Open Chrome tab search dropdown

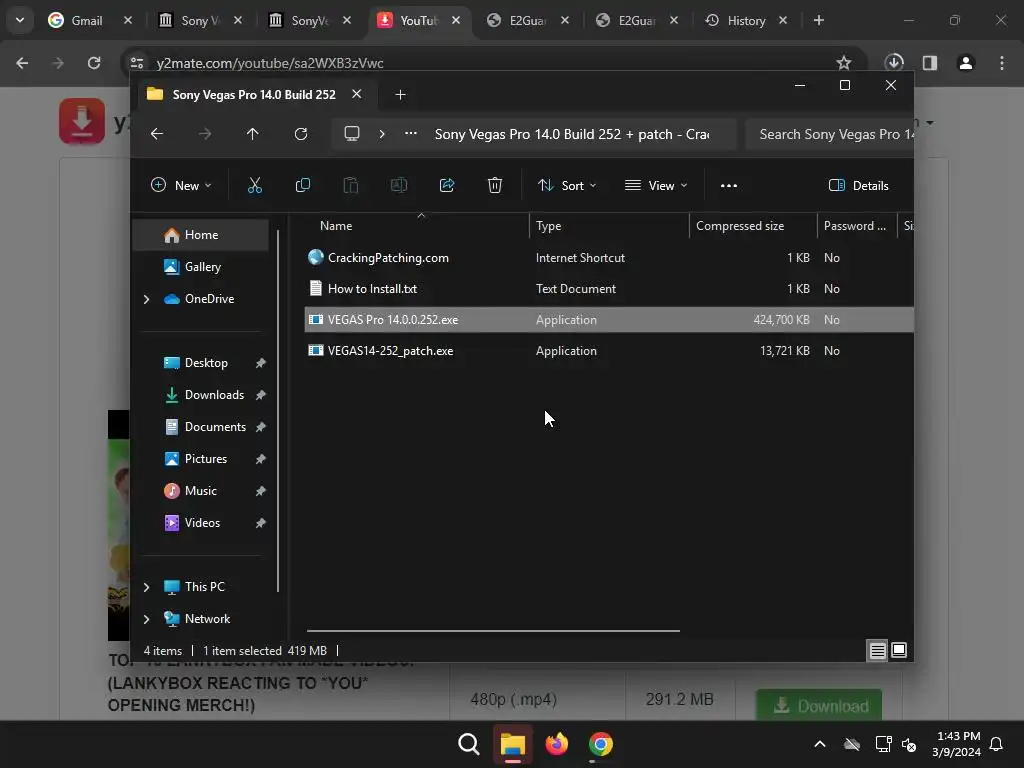point(20,20)
